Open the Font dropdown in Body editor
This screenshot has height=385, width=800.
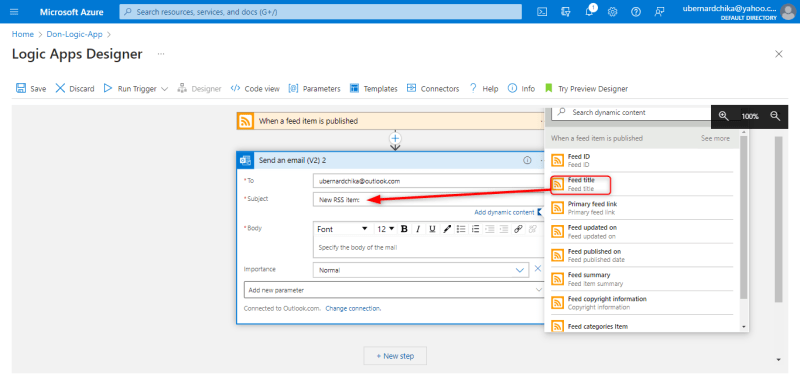pos(342,229)
